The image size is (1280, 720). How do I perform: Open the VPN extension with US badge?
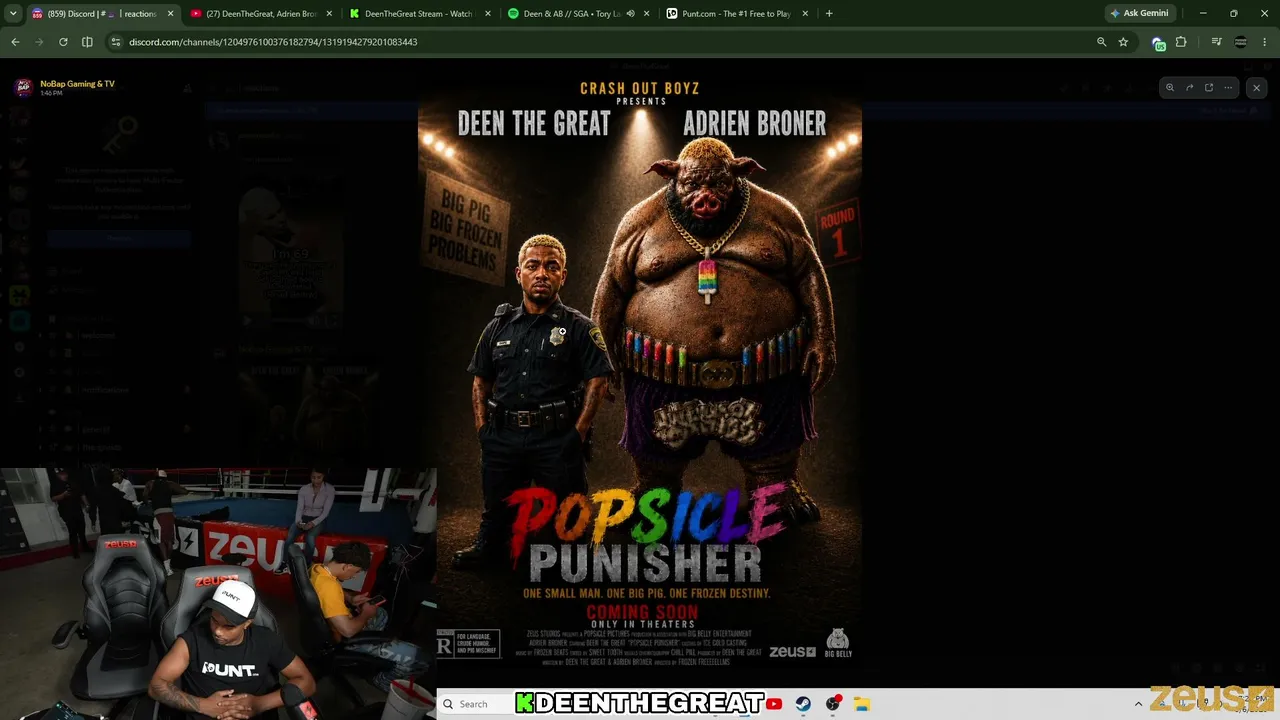coord(1158,43)
